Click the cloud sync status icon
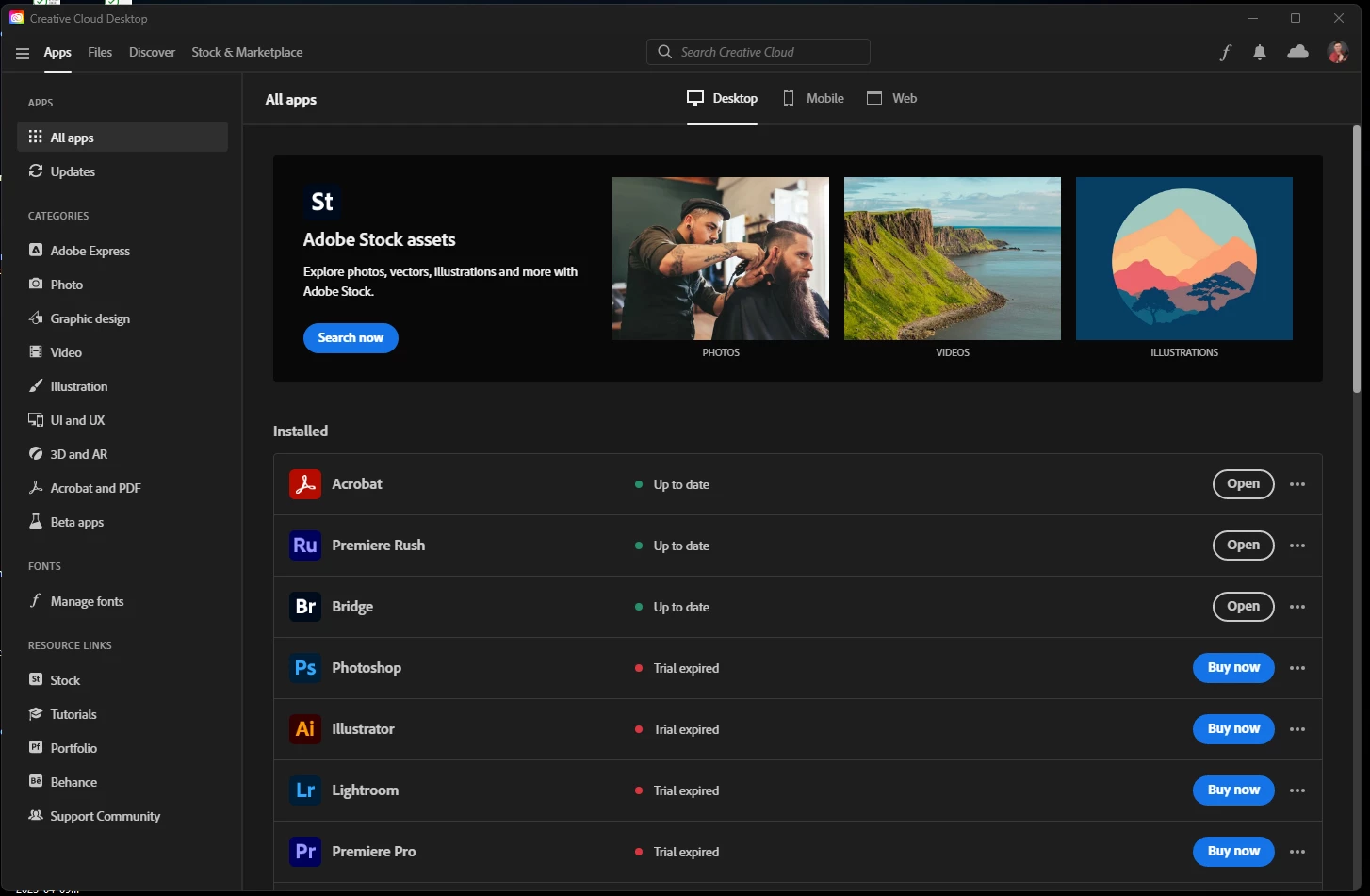1370x896 pixels. (x=1298, y=52)
